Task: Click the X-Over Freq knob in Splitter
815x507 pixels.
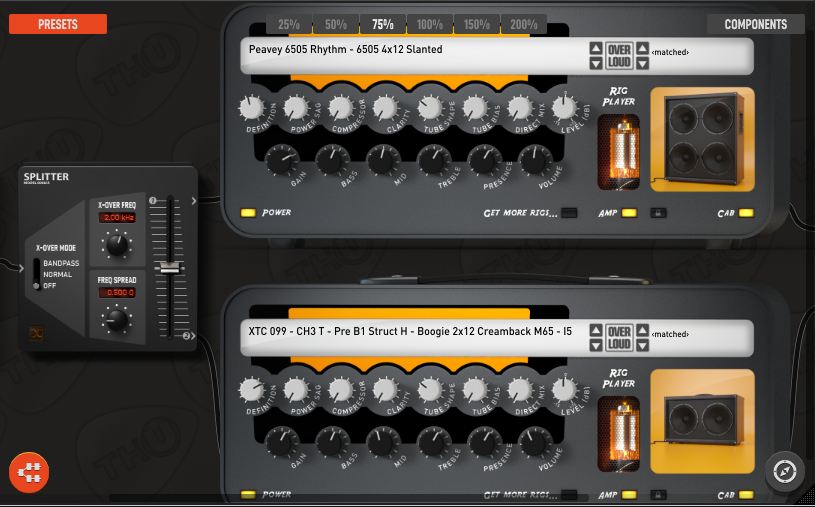Action: pos(117,245)
